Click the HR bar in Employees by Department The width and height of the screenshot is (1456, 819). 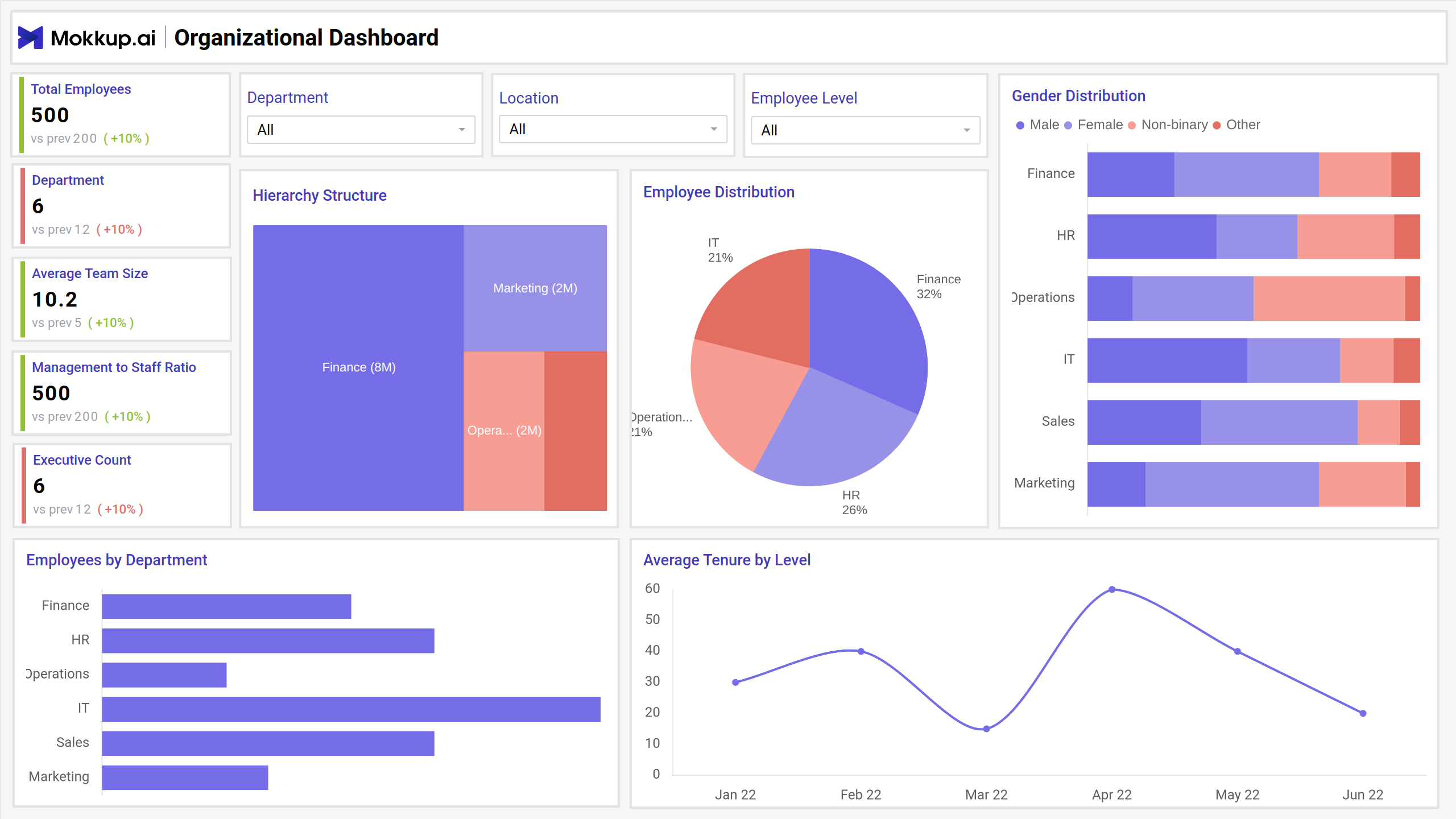tap(268, 640)
